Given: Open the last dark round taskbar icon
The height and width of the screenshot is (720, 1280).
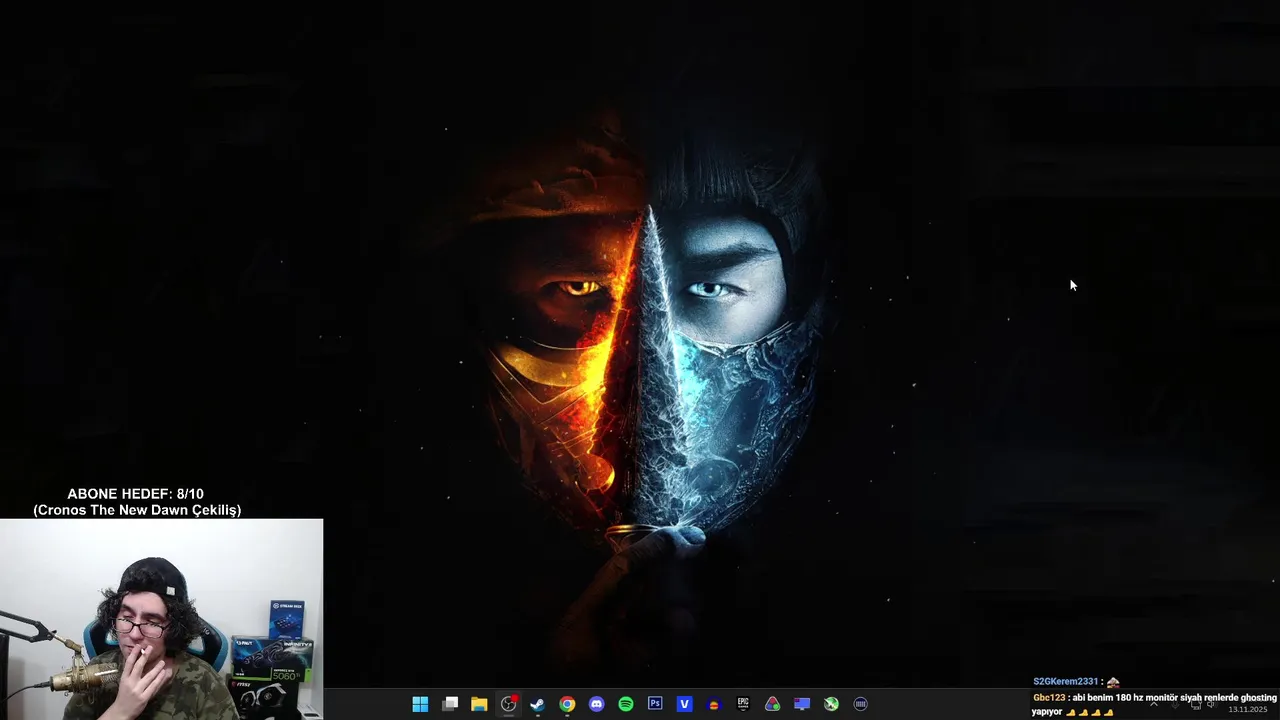Looking at the screenshot, I should (860, 704).
